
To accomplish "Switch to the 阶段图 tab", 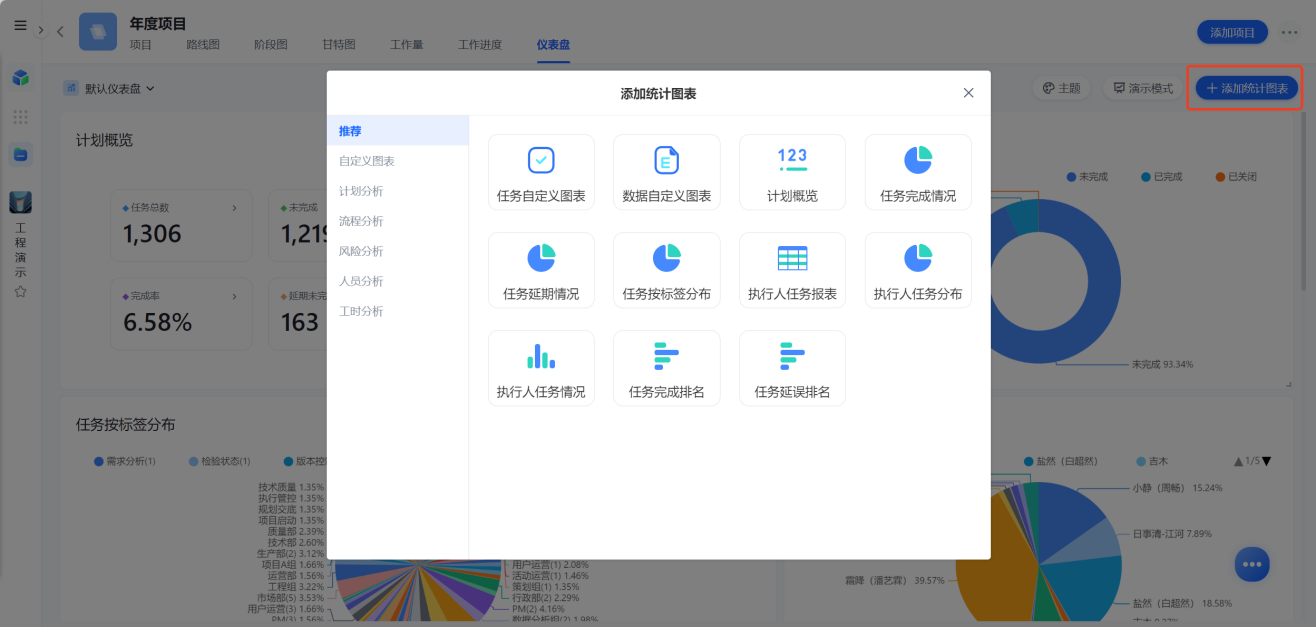I will pyautogui.click(x=271, y=45).
